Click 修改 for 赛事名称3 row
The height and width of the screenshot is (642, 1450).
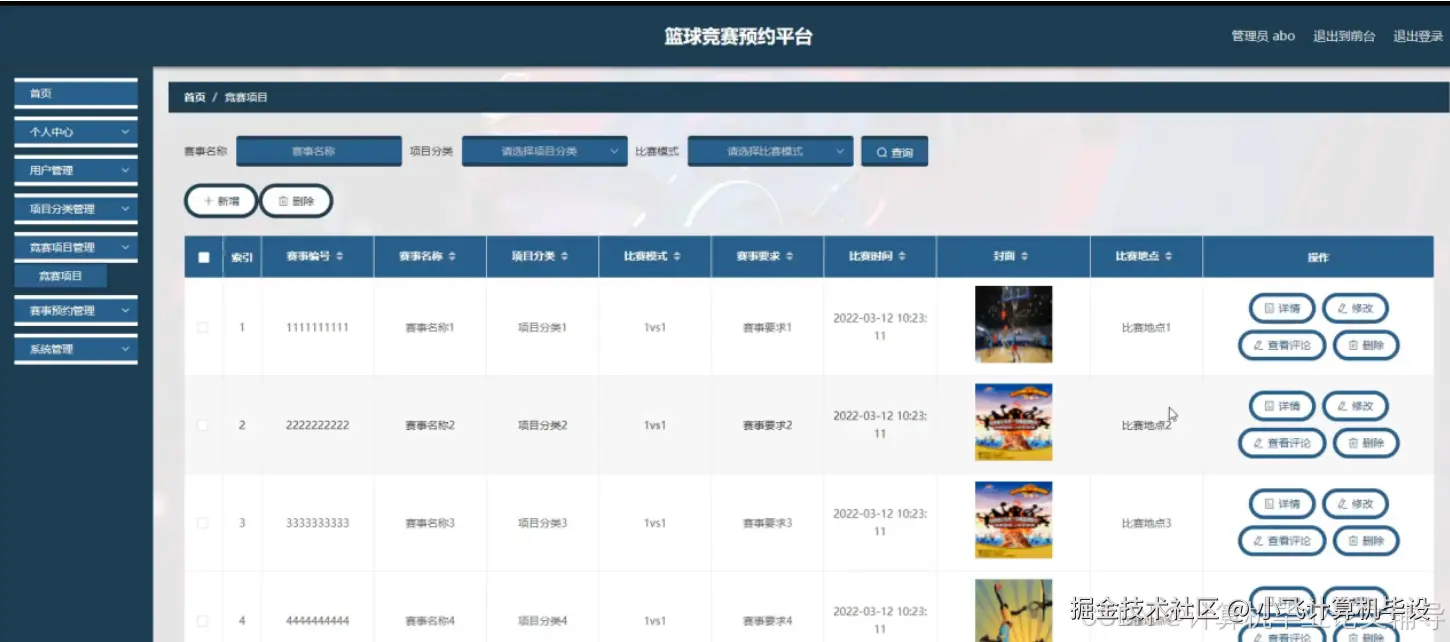(x=1355, y=503)
